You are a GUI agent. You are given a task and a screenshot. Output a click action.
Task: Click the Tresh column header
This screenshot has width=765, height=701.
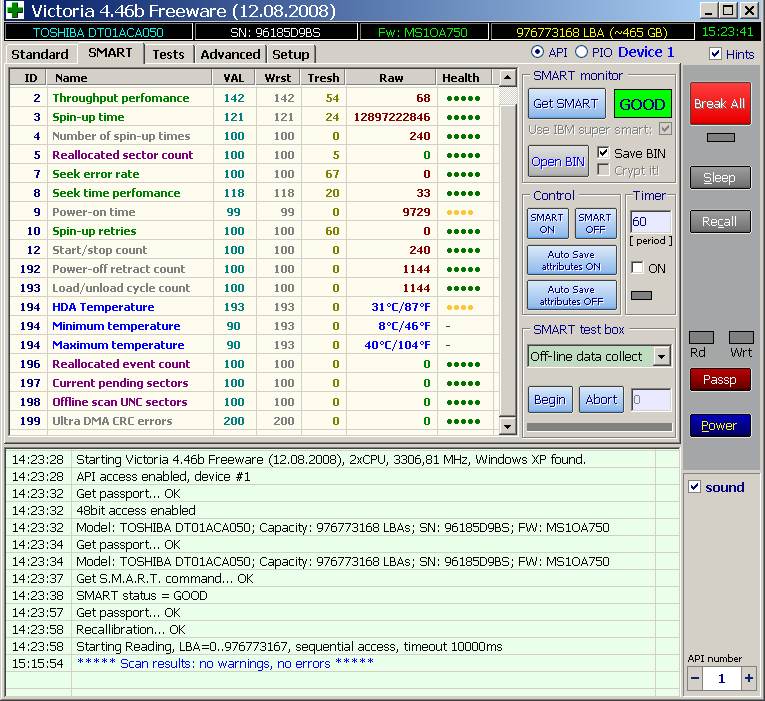(x=323, y=78)
